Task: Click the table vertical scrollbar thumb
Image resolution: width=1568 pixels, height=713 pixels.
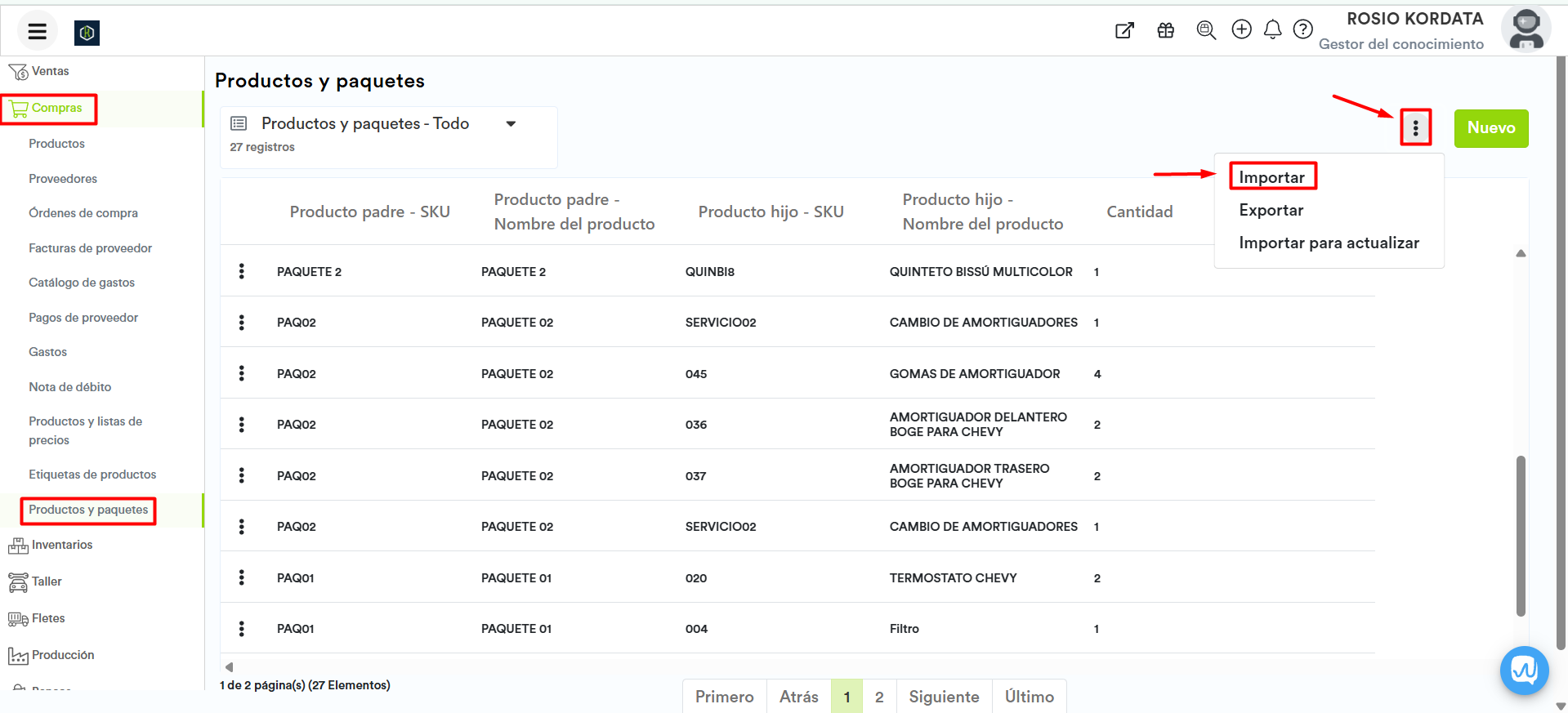Action: pyautogui.click(x=1521, y=535)
